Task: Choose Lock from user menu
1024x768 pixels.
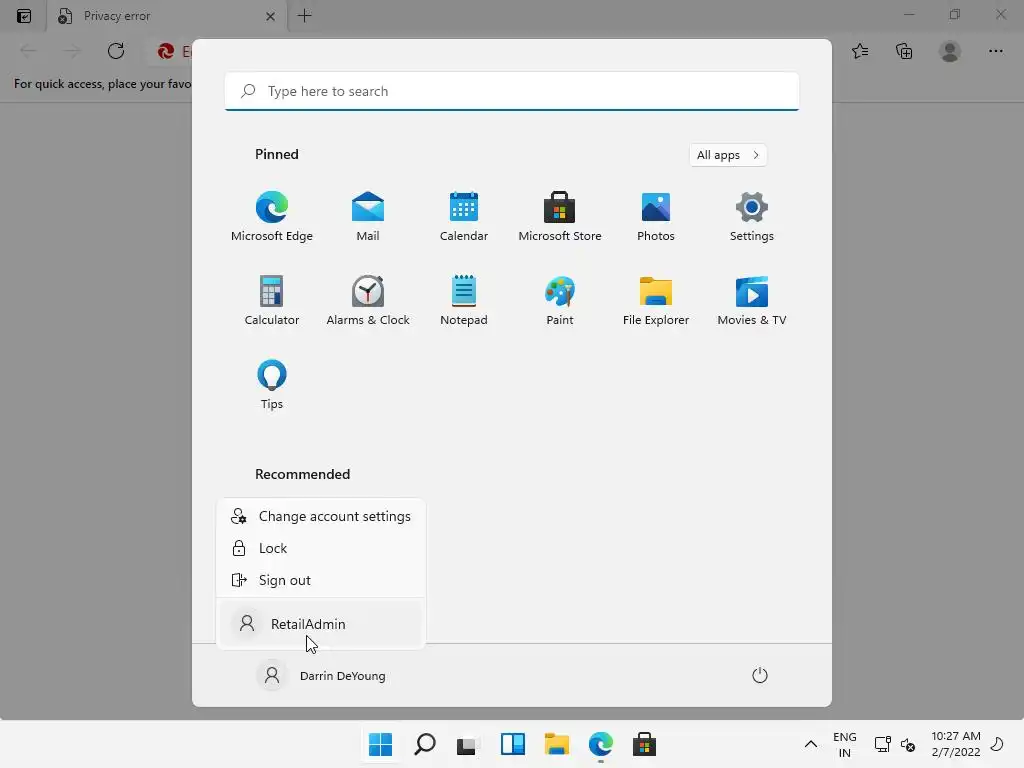Action: point(321,548)
